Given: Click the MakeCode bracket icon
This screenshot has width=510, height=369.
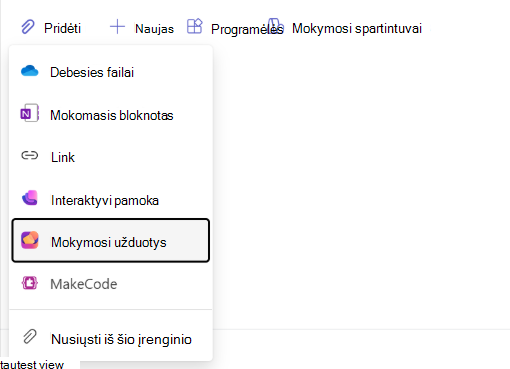Looking at the screenshot, I should pos(30,283).
